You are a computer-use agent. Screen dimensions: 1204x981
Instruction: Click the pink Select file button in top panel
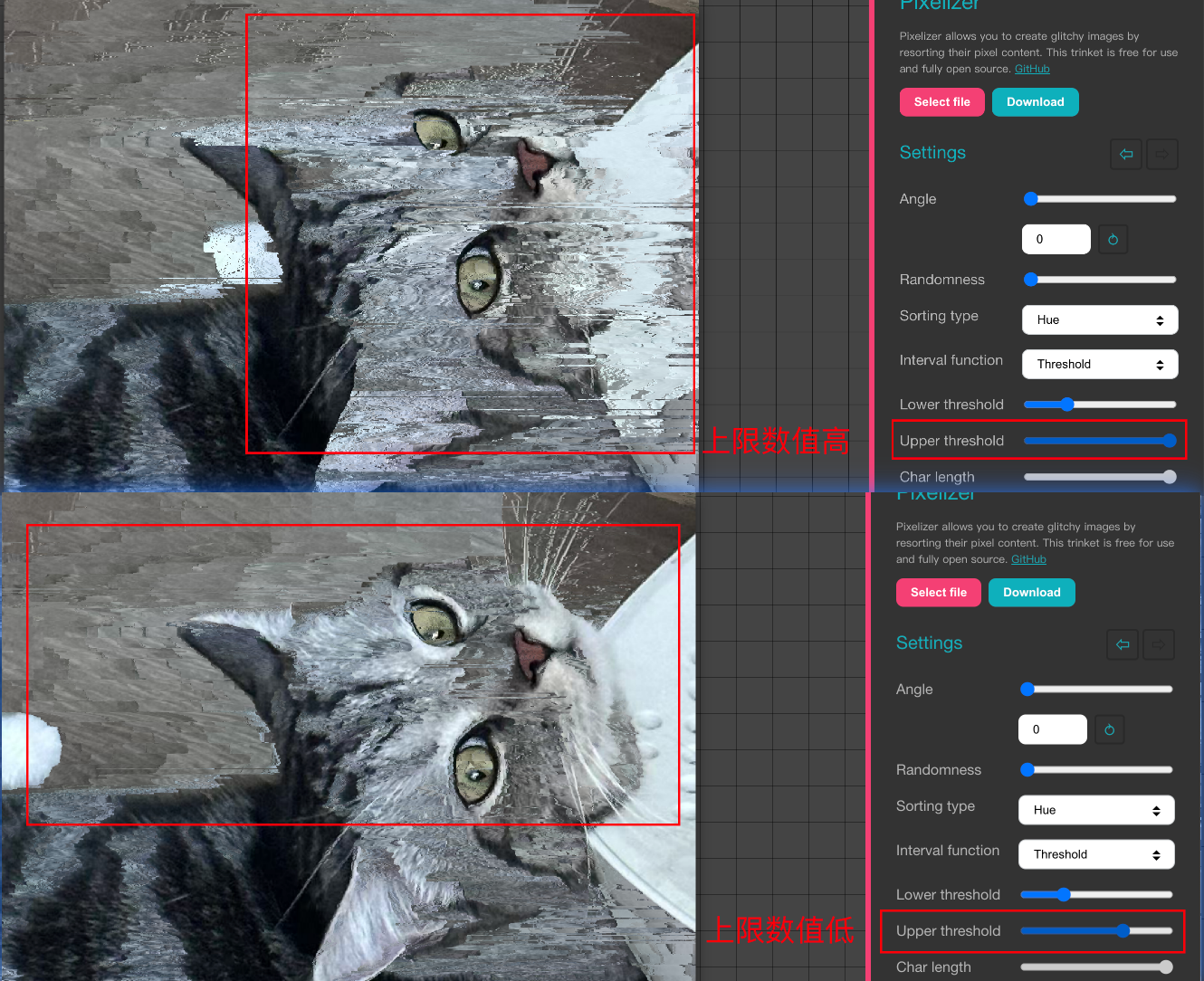point(941,102)
